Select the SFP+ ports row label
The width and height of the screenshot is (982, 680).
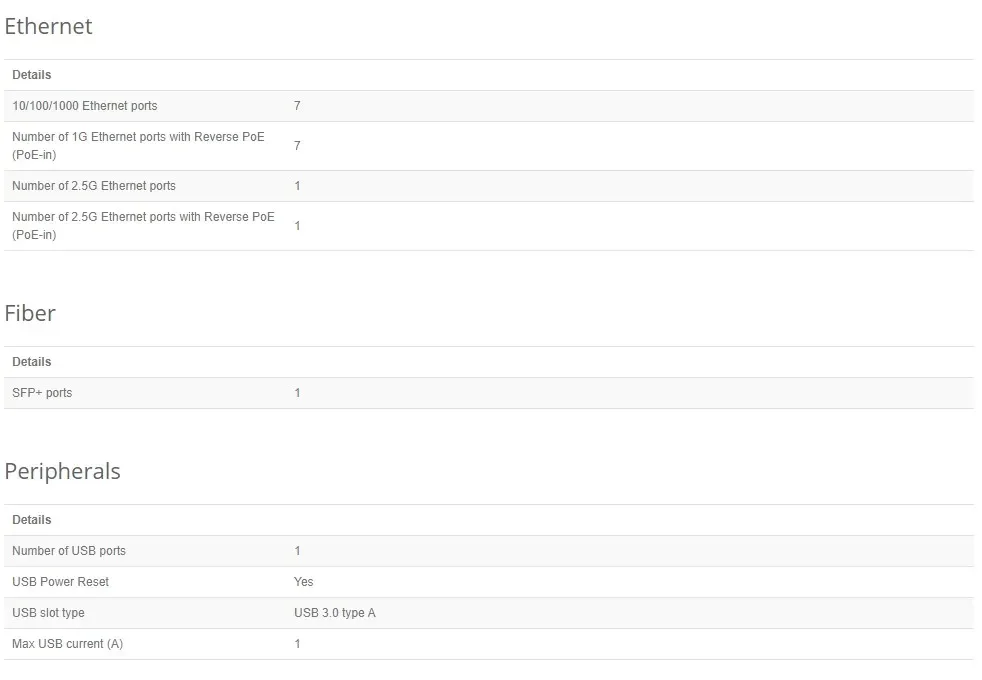pyautogui.click(x=42, y=393)
